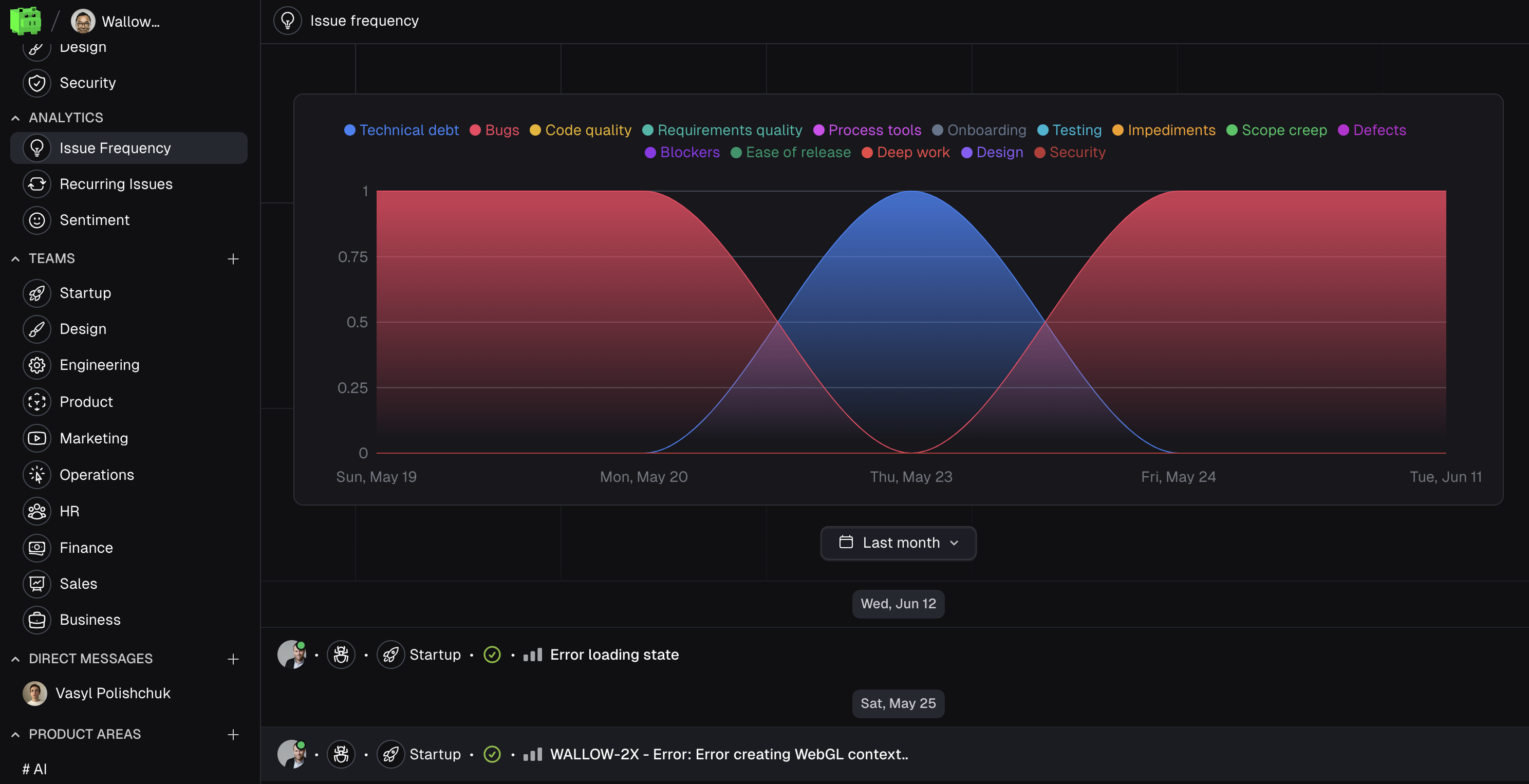Click the Recurring Issues refresh icon
1529x784 pixels.
(x=37, y=184)
